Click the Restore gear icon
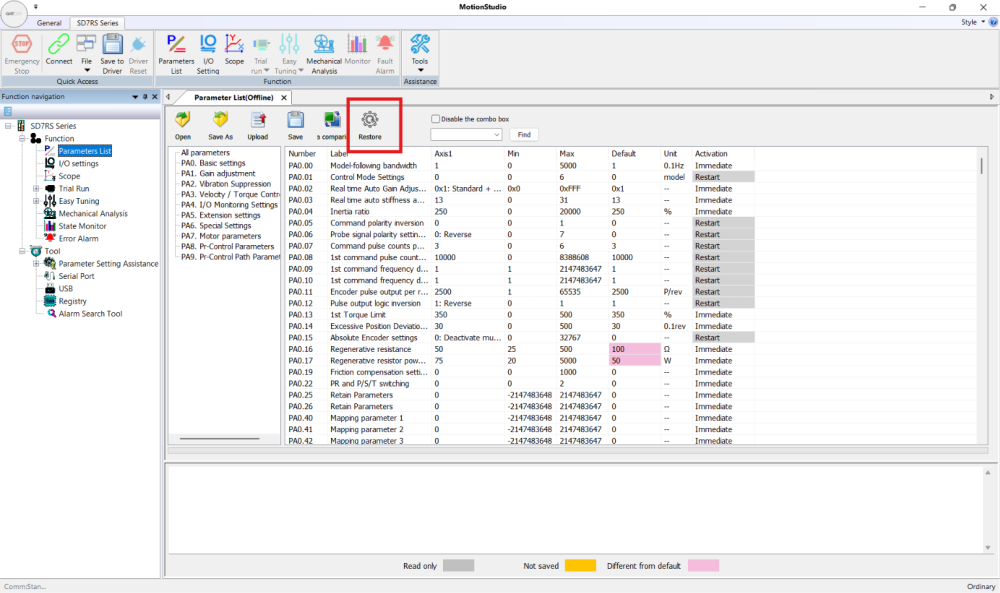The image size is (1000, 593). pos(370,119)
